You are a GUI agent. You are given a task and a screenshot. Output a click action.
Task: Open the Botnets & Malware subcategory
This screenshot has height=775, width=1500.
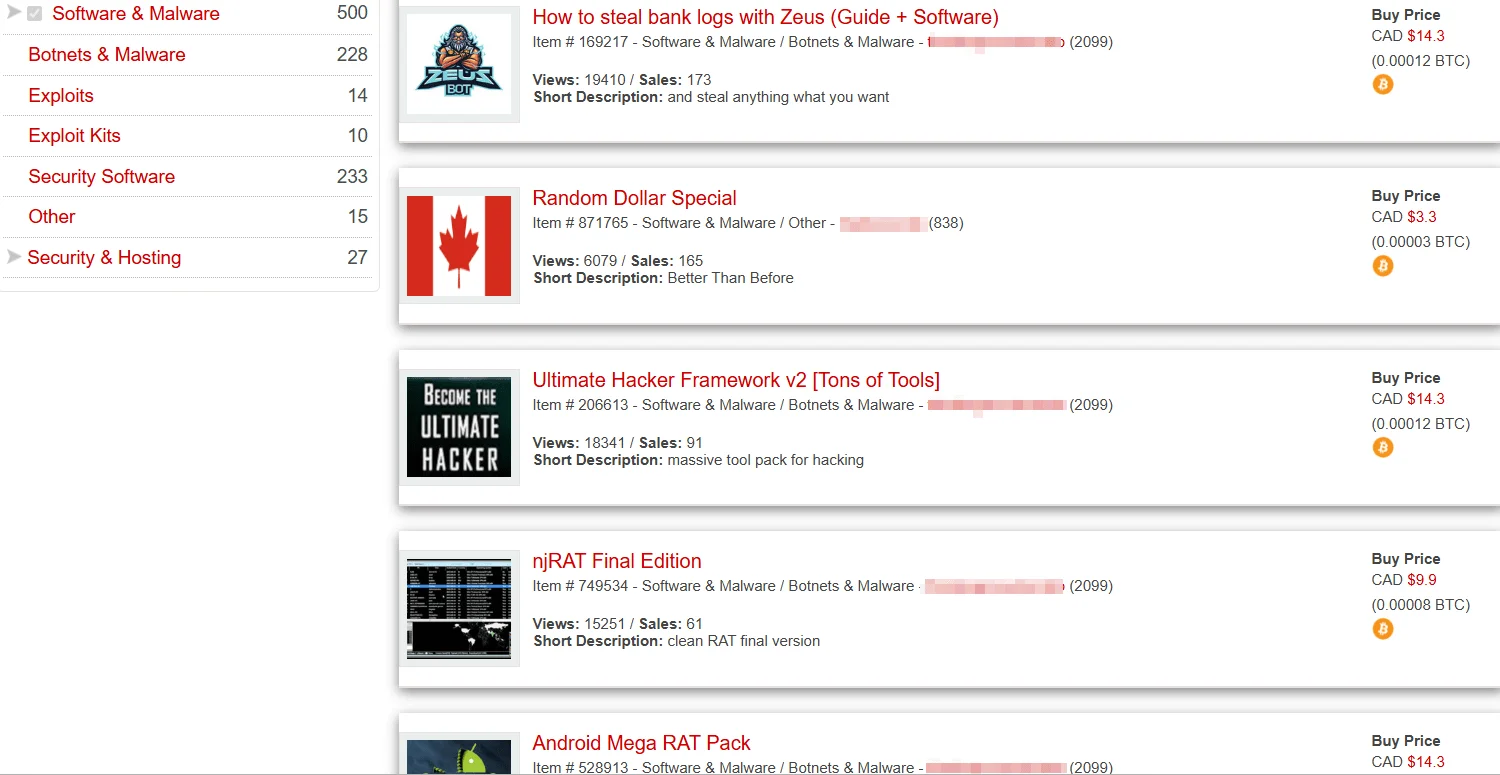(x=107, y=55)
